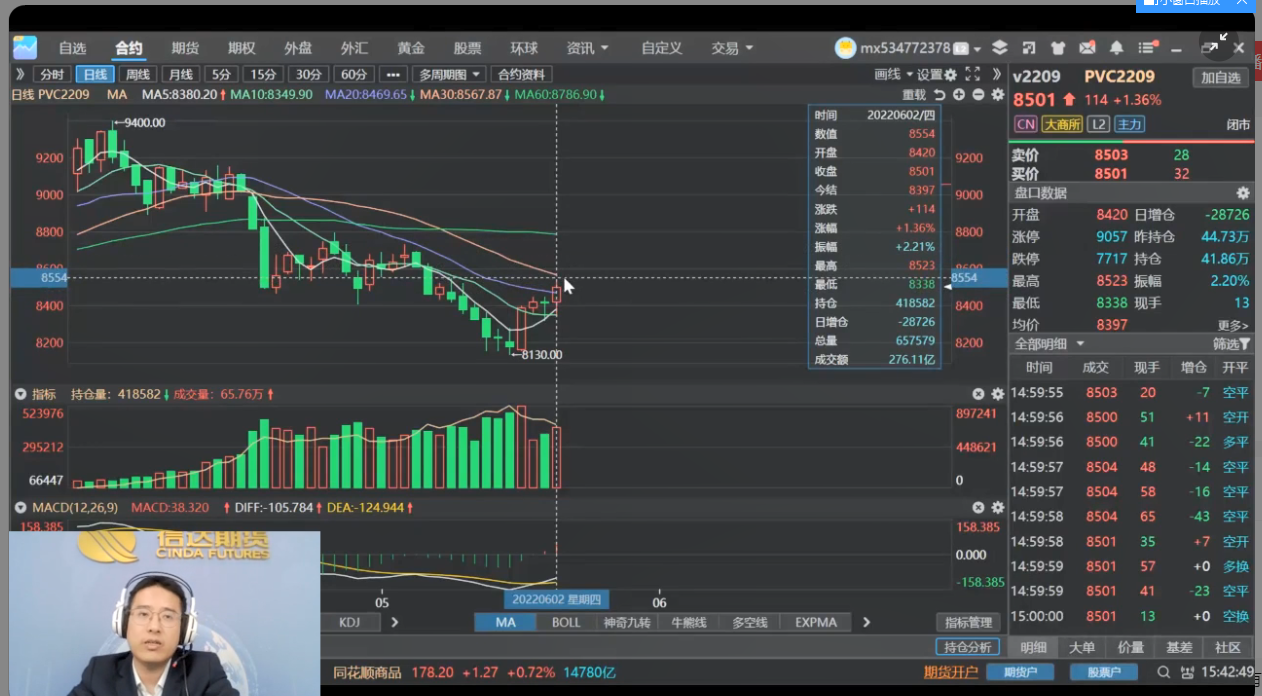Click the layers stack icon in the top bar
This screenshot has width=1262, height=696.
[x=999, y=48]
